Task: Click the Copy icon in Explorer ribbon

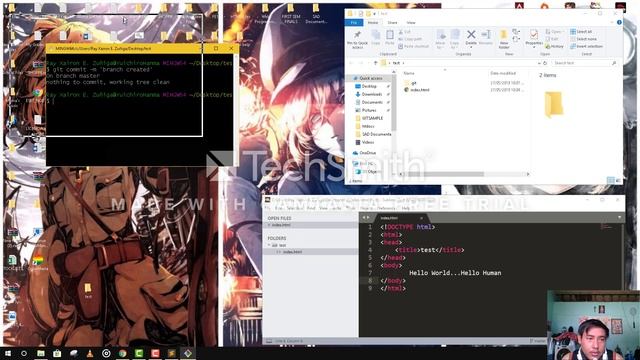Action: (x=376, y=38)
